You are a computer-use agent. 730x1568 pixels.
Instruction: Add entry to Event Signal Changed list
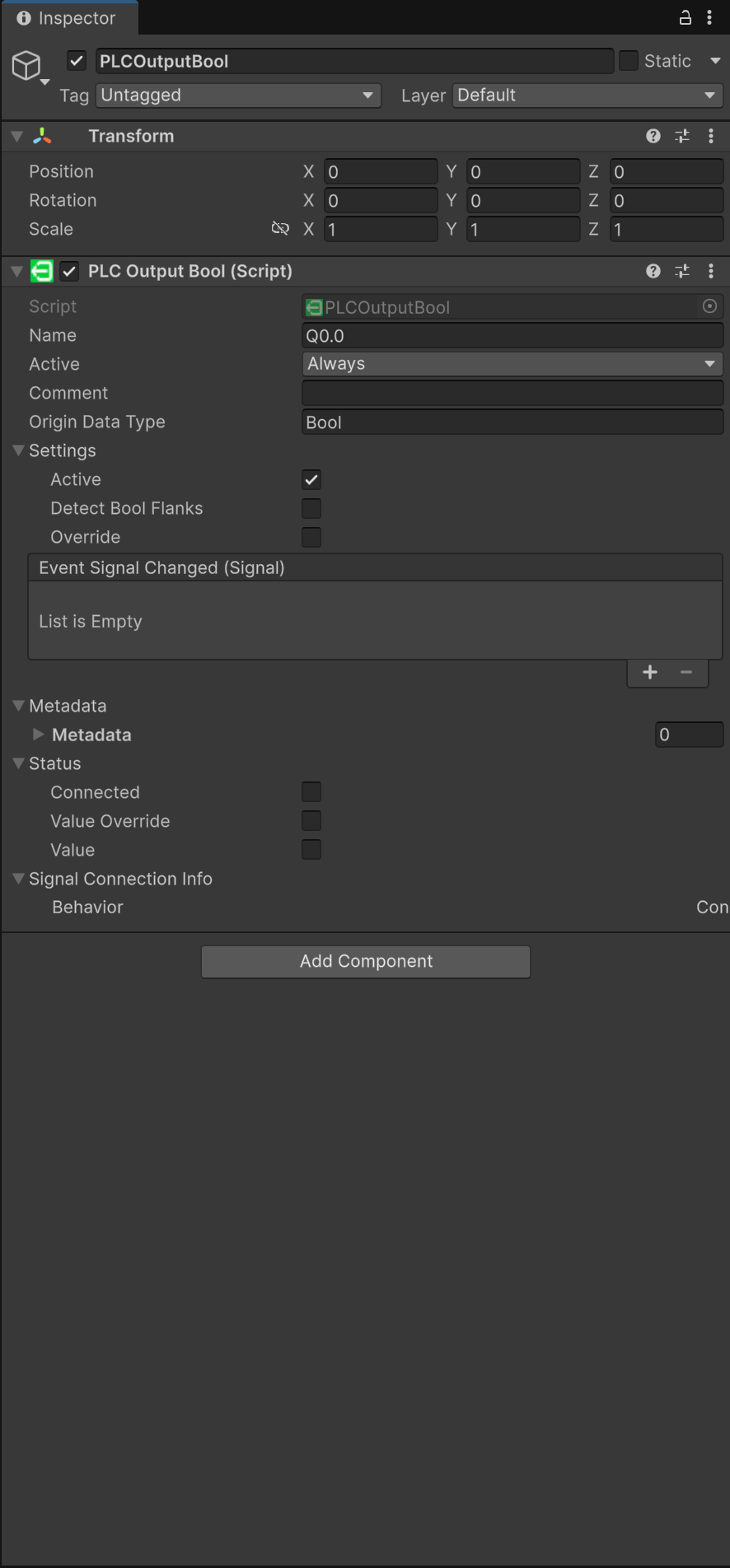click(650, 672)
